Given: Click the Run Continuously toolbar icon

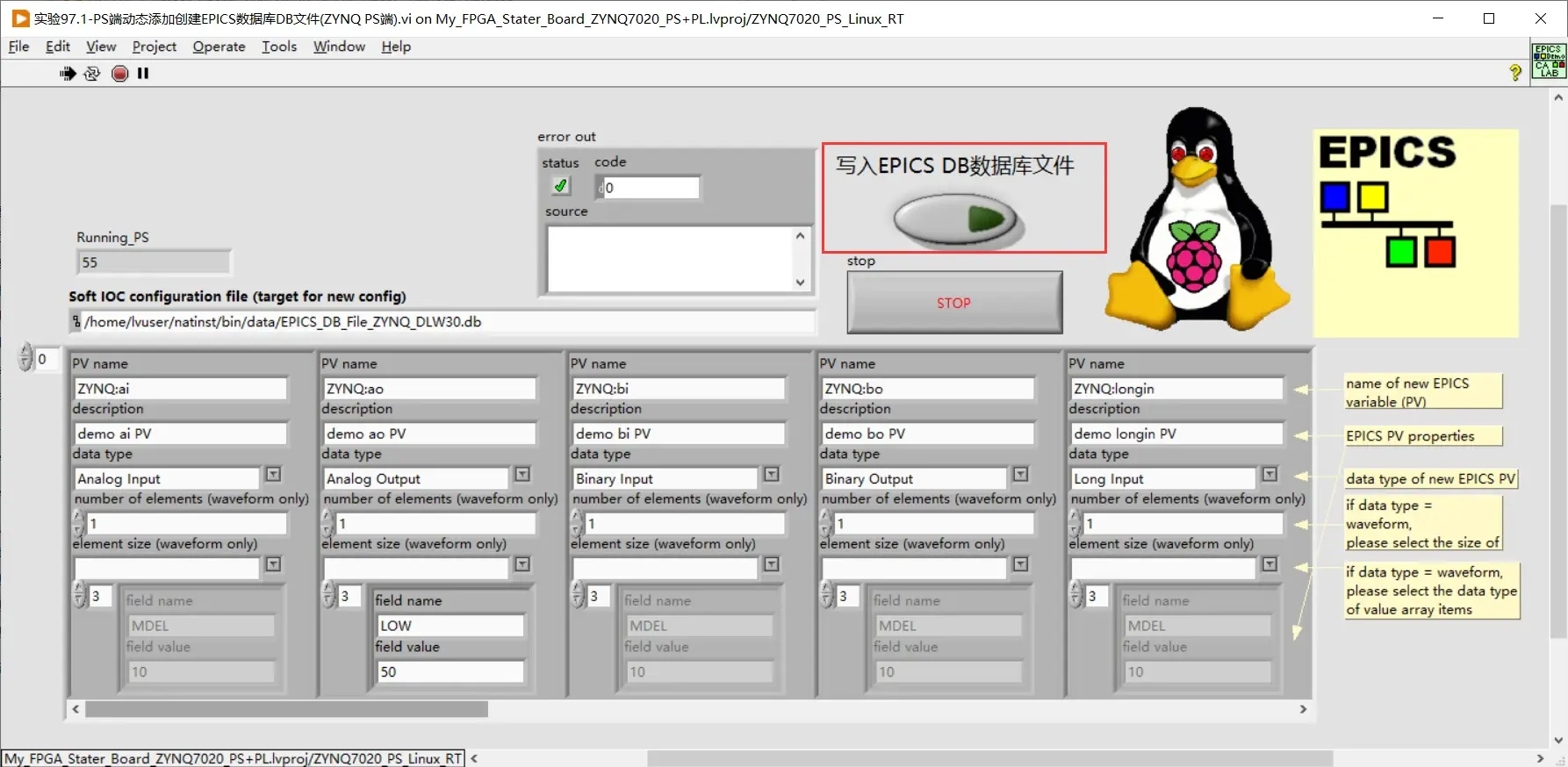Looking at the screenshot, I should point(92,74).
